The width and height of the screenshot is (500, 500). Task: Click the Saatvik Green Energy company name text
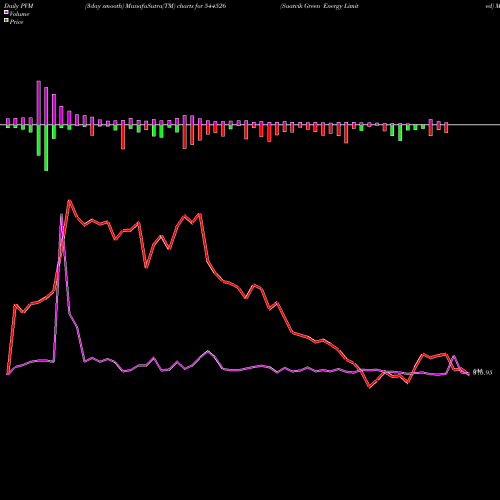pos(319,6)
